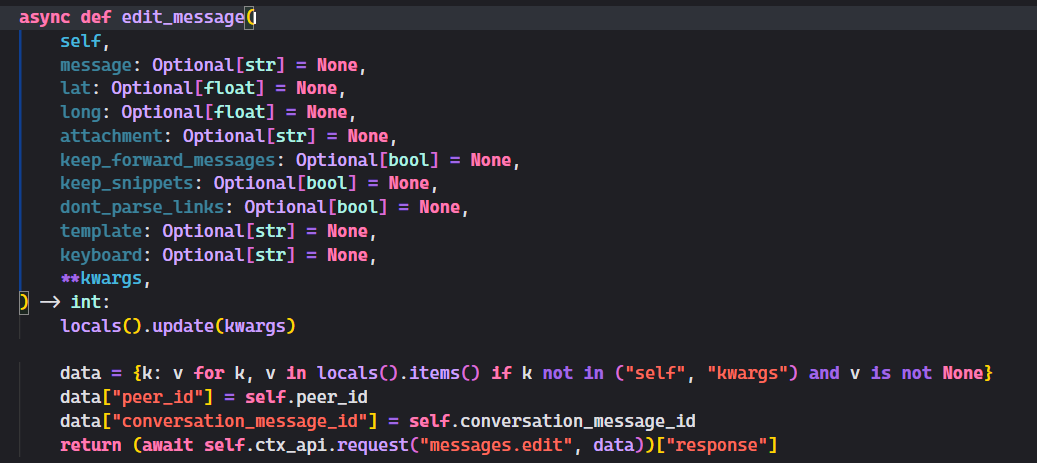Click the attachment parameter name
The height and width of the screenshot is (463, 1037).
coord(111,136)
